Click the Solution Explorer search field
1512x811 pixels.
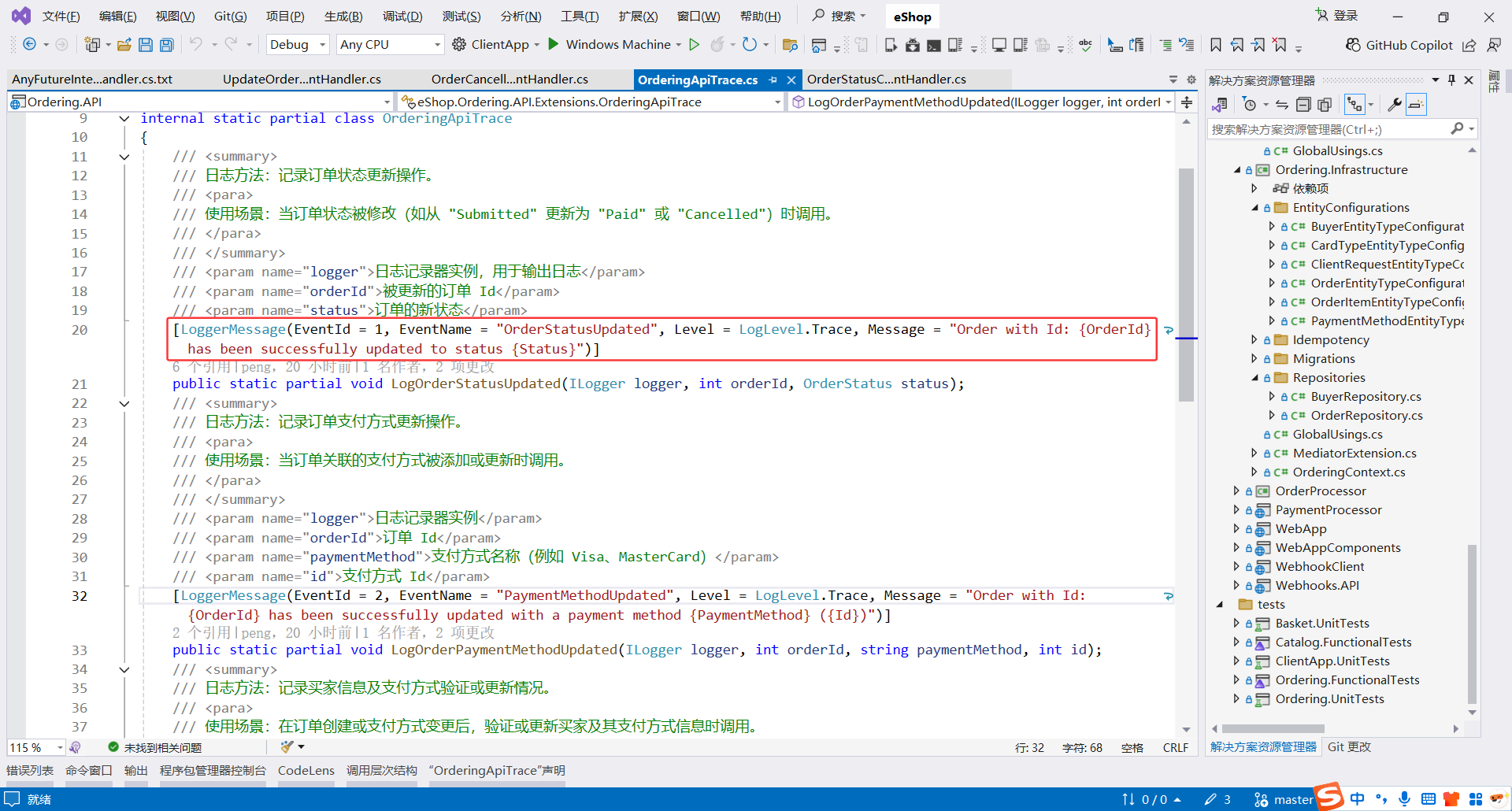(x=1342, y=129)
